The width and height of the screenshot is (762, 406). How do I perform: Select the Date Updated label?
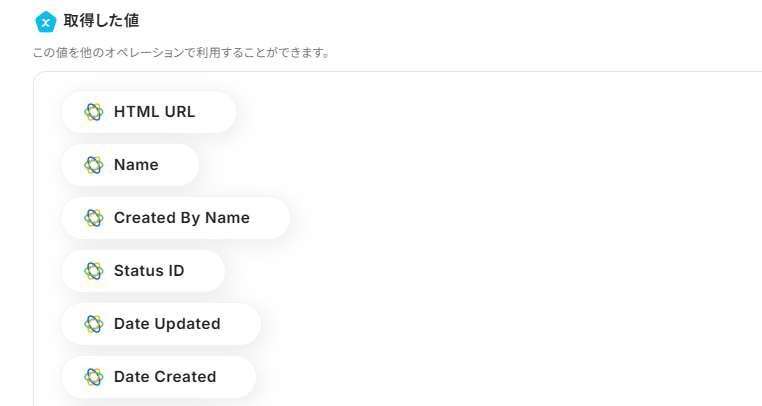coord(167,324)
